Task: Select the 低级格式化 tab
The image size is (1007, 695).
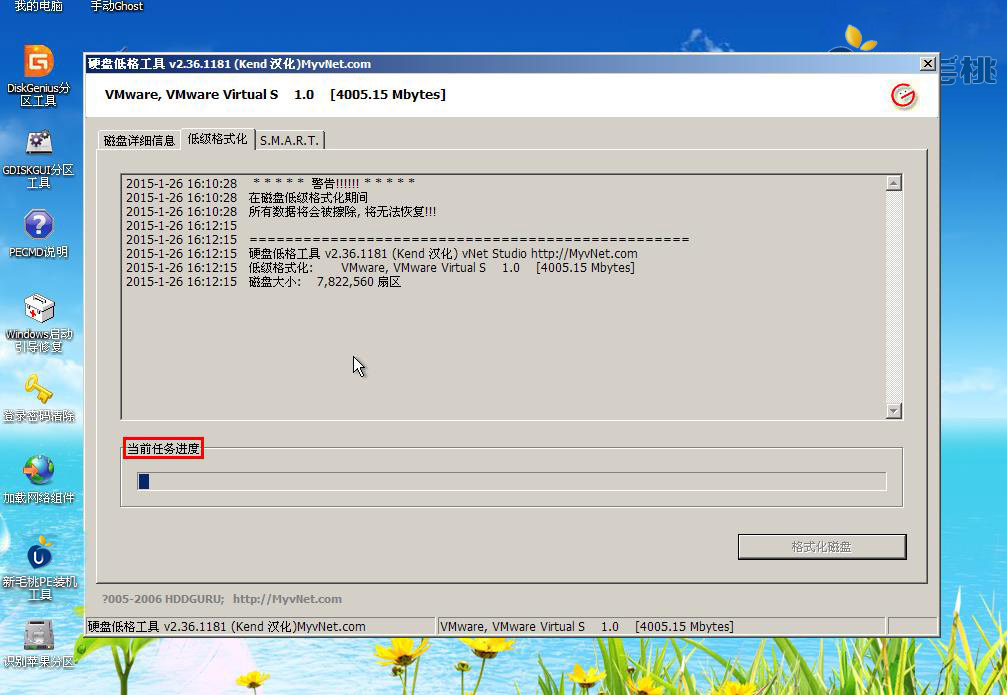Action: [218, 139]
